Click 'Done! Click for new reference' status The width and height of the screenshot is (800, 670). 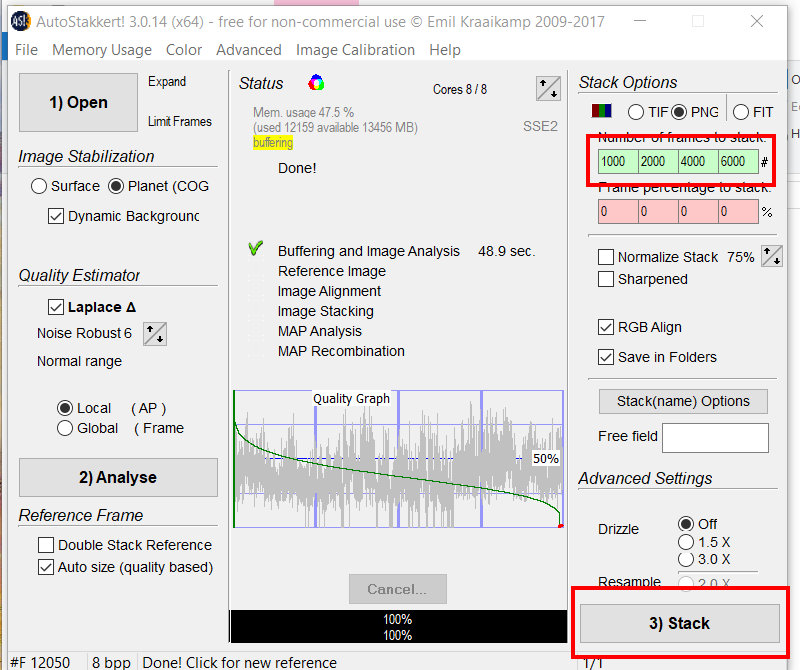[x=239, y=662]
